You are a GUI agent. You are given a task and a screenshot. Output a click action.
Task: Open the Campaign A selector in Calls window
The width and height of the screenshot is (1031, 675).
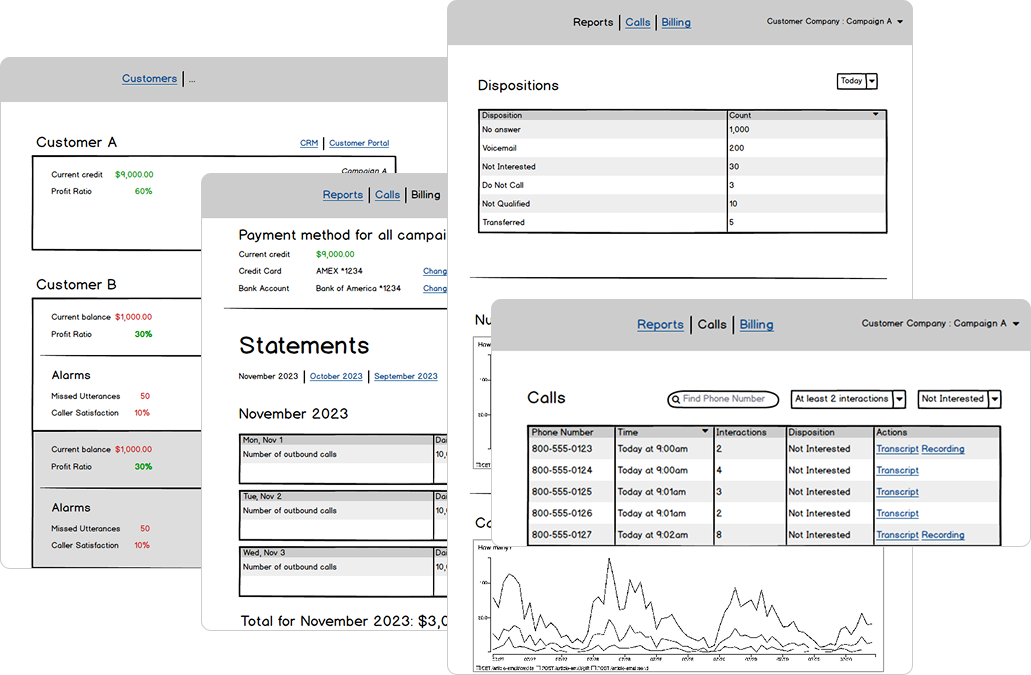pos(1015,324)
